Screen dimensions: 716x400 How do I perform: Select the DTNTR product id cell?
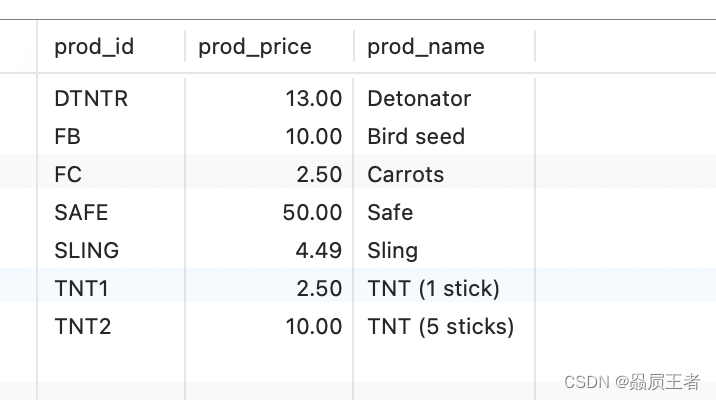pos(91,99)
